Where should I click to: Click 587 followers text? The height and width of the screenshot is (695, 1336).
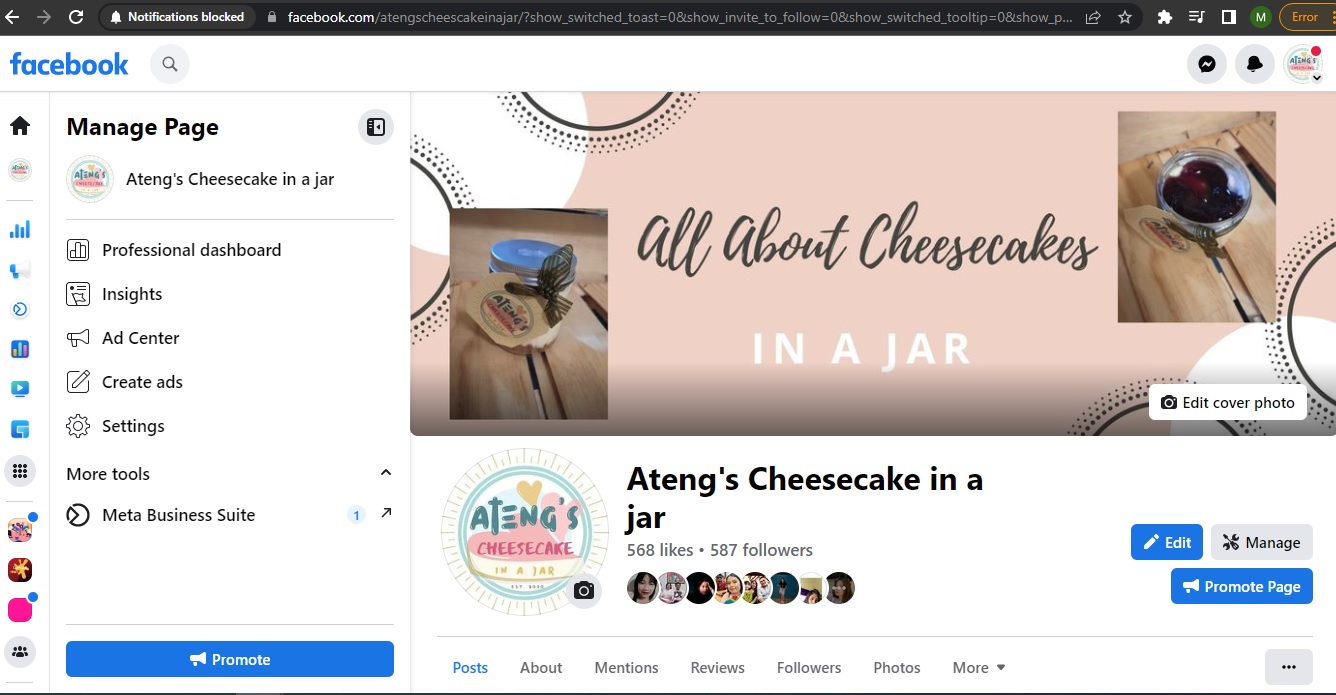click(761, 550)
